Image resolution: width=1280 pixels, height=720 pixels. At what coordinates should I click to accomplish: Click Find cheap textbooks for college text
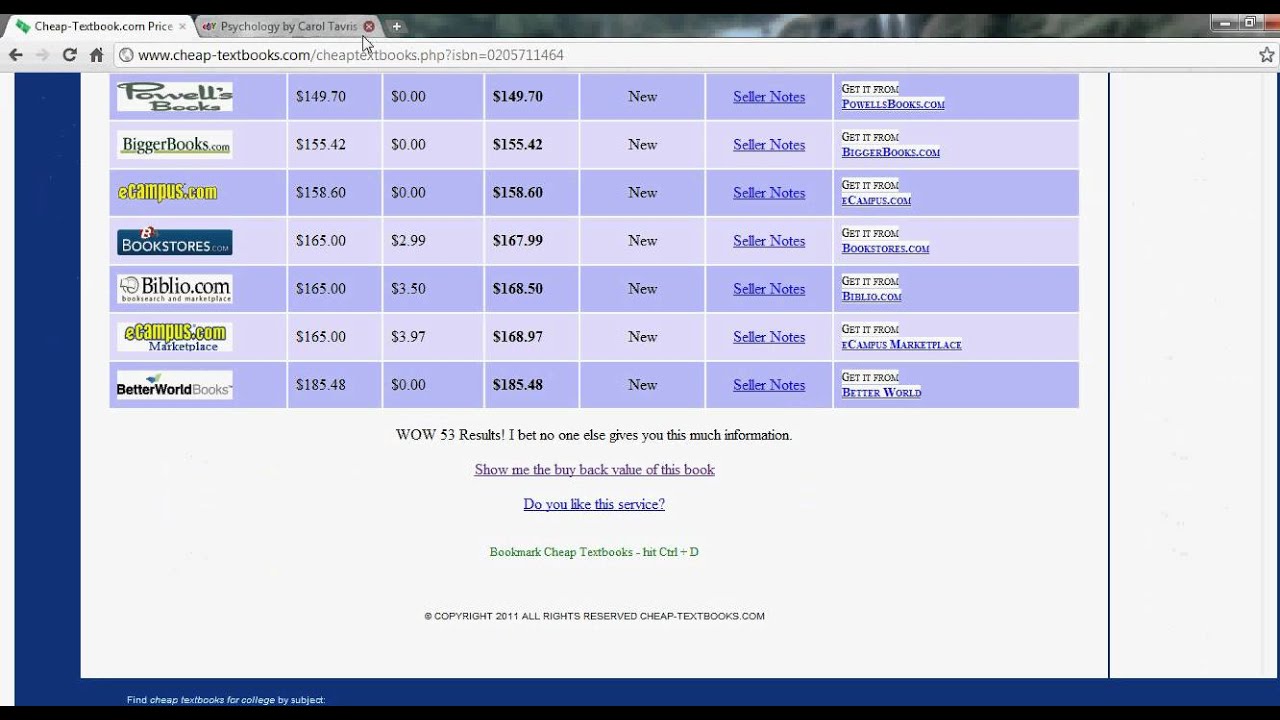click(x=226, y=700)
